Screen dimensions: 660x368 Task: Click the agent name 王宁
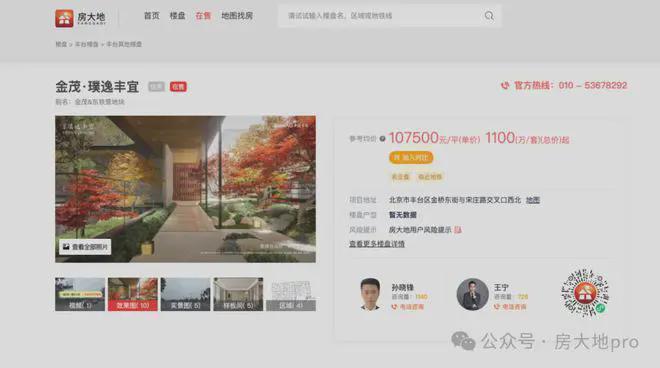click(501, 288)
